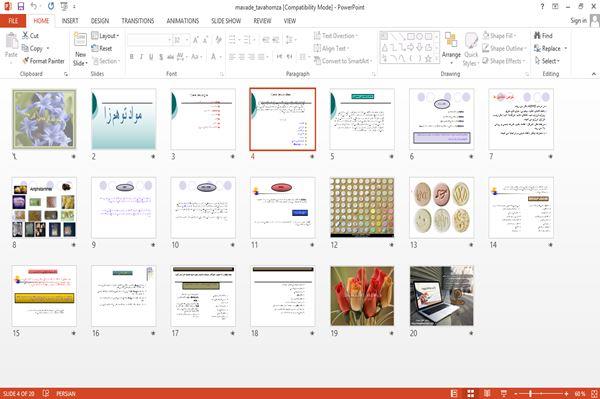Toggle Bold formatting
Image resolution: width=600 pixels, height=399 pixels.
[x=132, y=57]
